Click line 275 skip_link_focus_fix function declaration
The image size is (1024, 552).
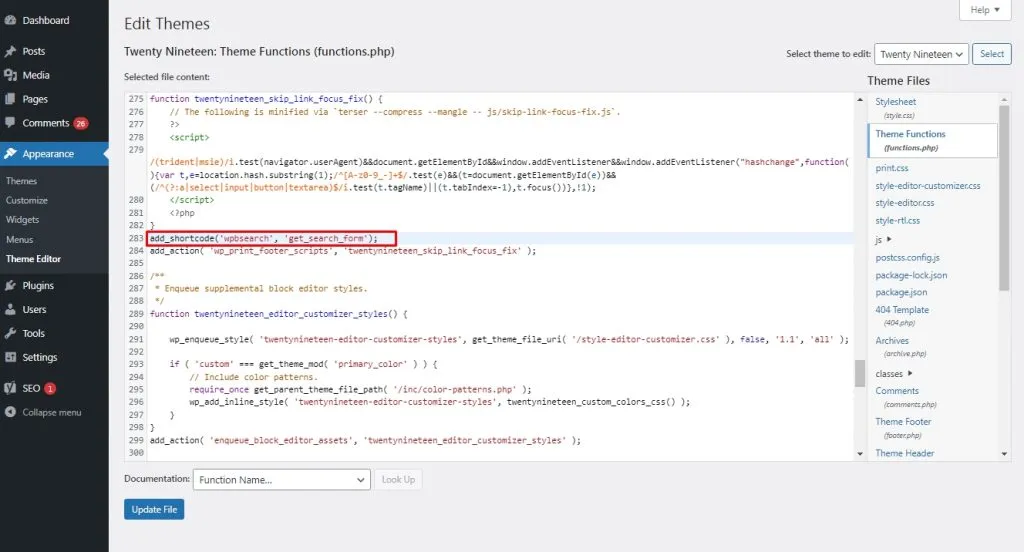266,99
